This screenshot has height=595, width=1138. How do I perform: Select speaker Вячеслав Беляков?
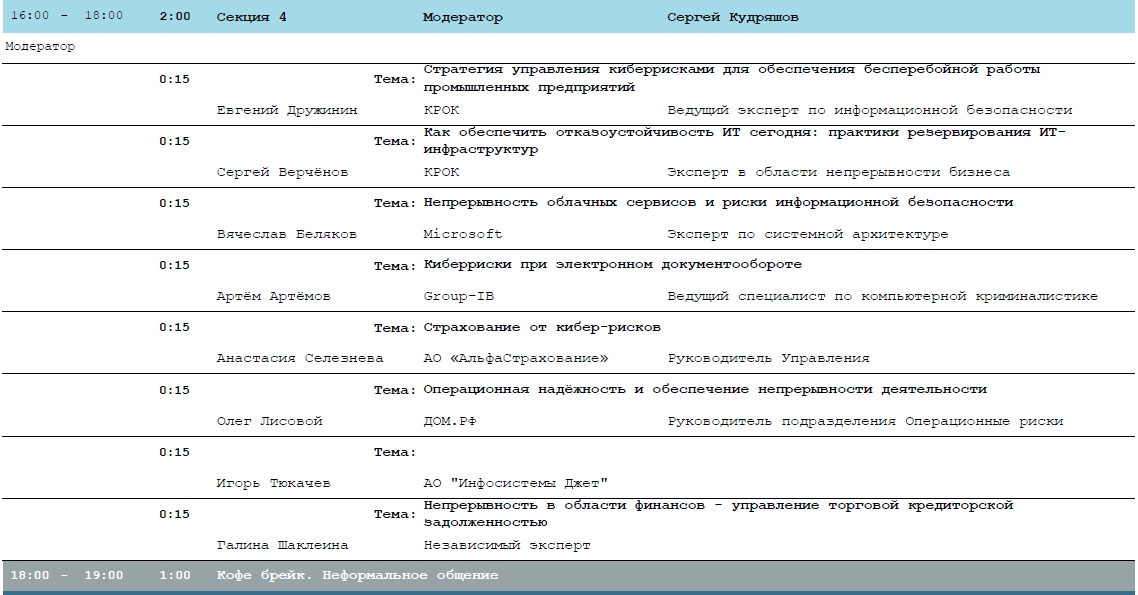(x=286, y=234)
